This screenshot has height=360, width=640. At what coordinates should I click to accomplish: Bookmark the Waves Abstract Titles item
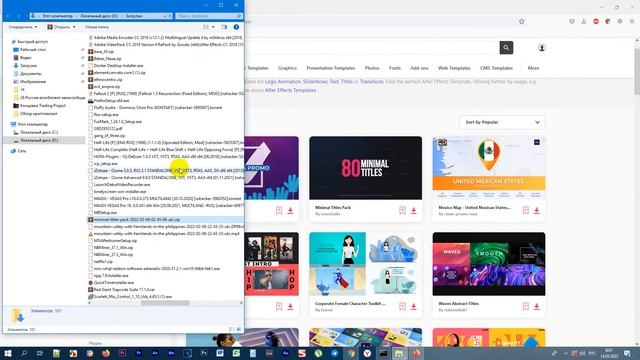(525, 307)
